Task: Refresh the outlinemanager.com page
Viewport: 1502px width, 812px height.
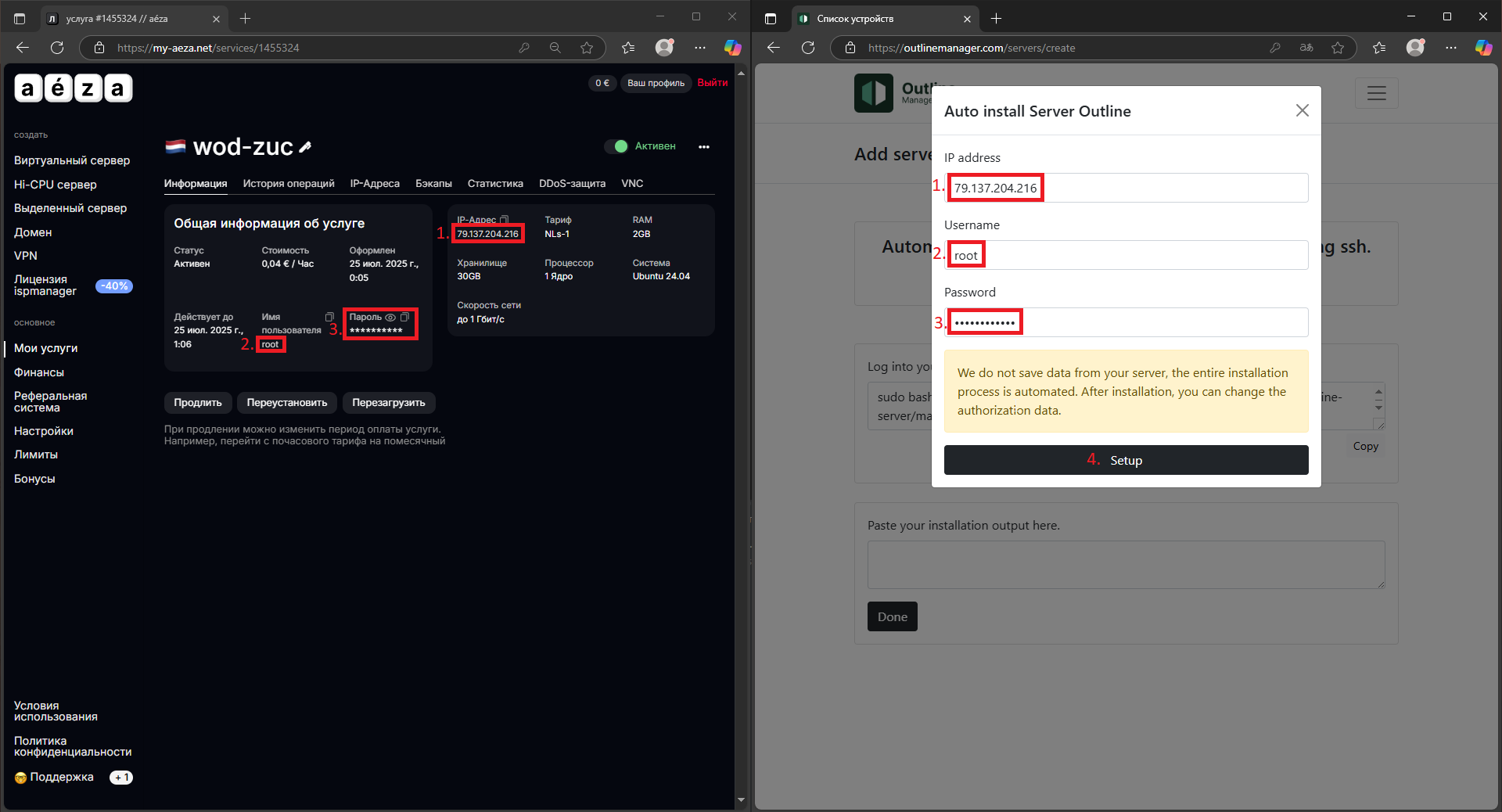Action: [808, 48]
